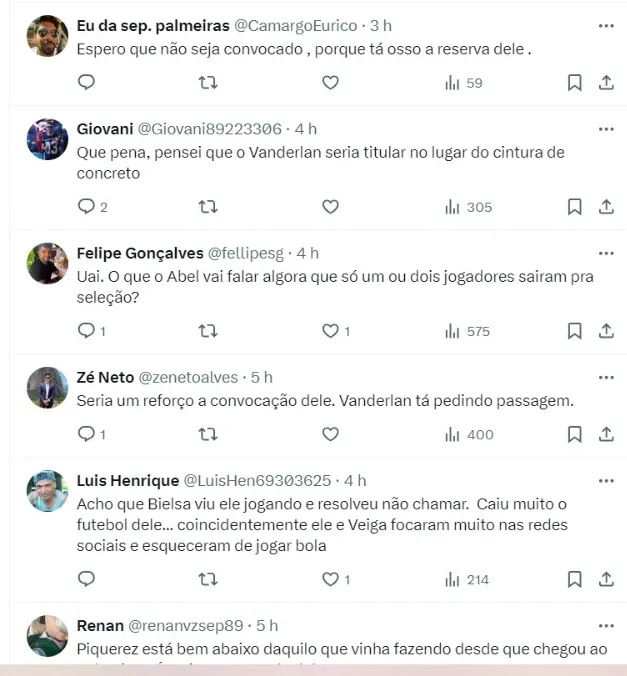Open more options menu on Renan's tweet
This screenshot has width=627, height=676.
pos(606,626)
